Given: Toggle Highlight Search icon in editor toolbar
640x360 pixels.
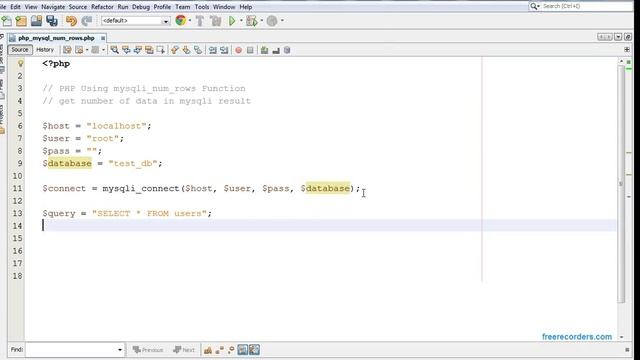Looking at the screenshot, I should tap(149, 50).
